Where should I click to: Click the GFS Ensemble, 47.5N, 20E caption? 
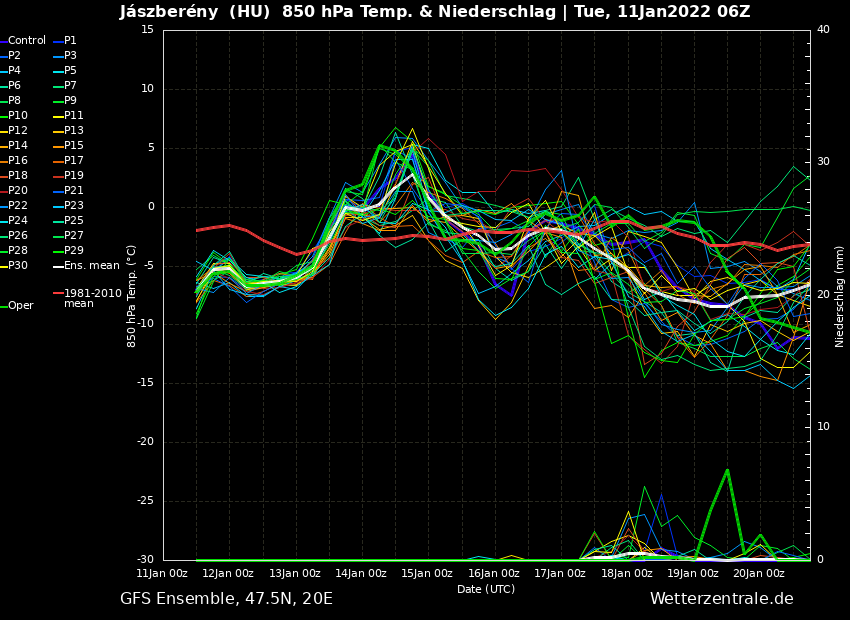point(226,599)
